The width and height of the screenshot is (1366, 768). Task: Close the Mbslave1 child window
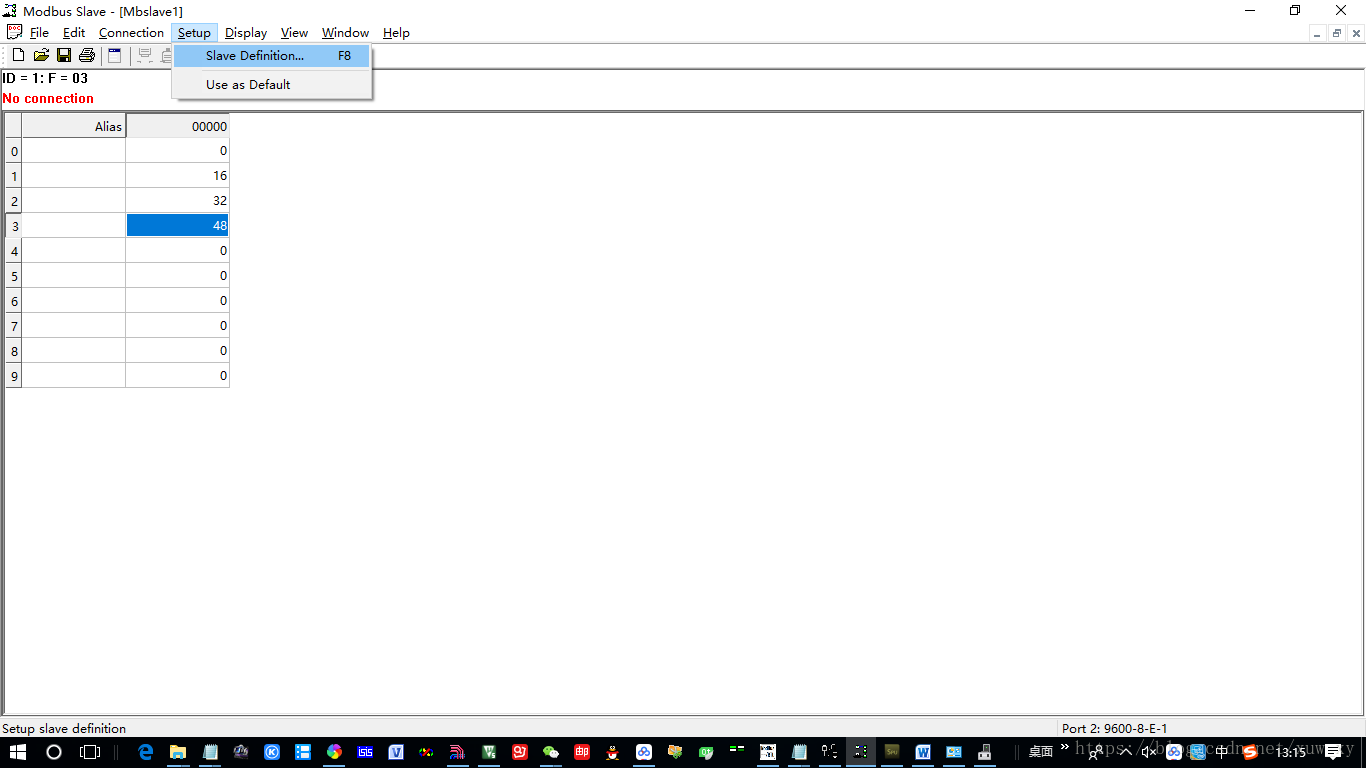[x=1355, y=33]
